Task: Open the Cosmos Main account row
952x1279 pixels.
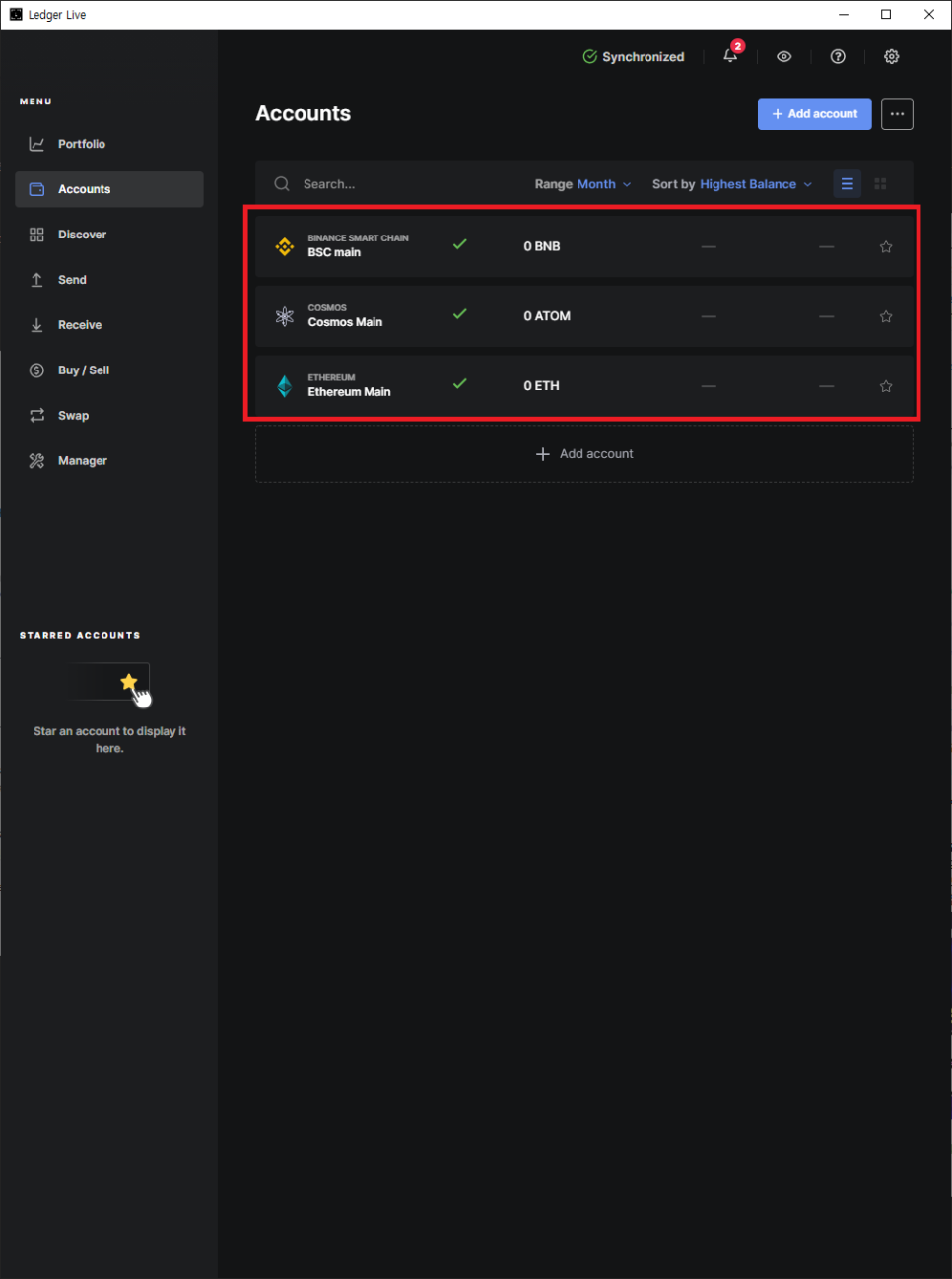Action: pyautogui.click(x=584, y=316)
